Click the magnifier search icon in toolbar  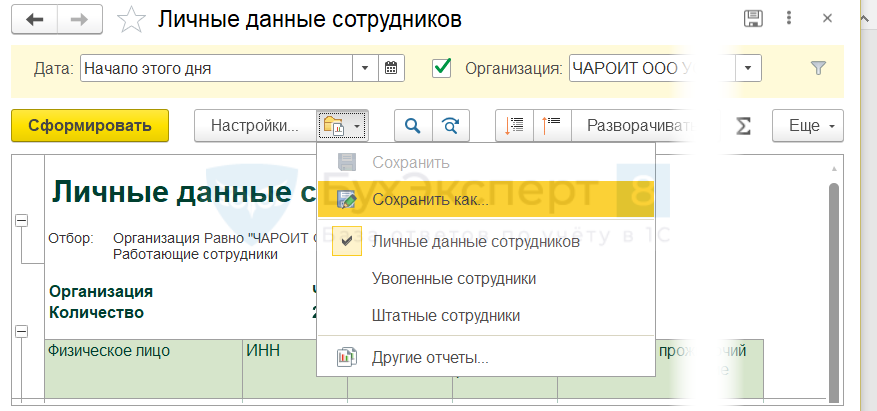coord(412,126)
